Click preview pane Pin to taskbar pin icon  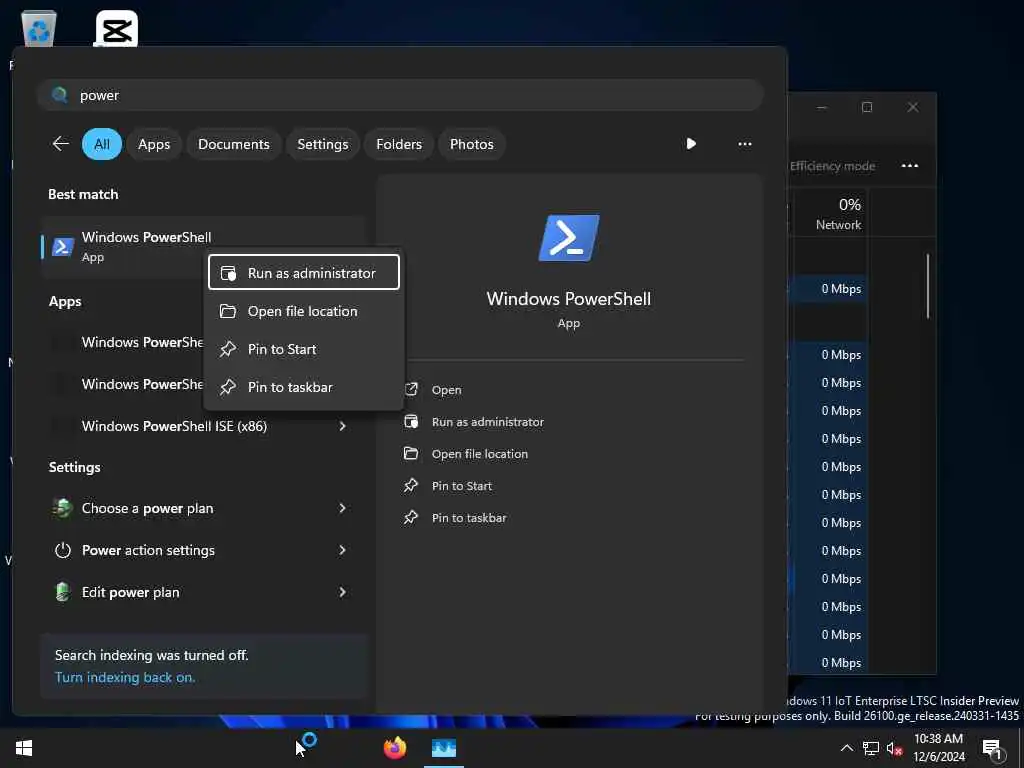(x=411, y=517)
